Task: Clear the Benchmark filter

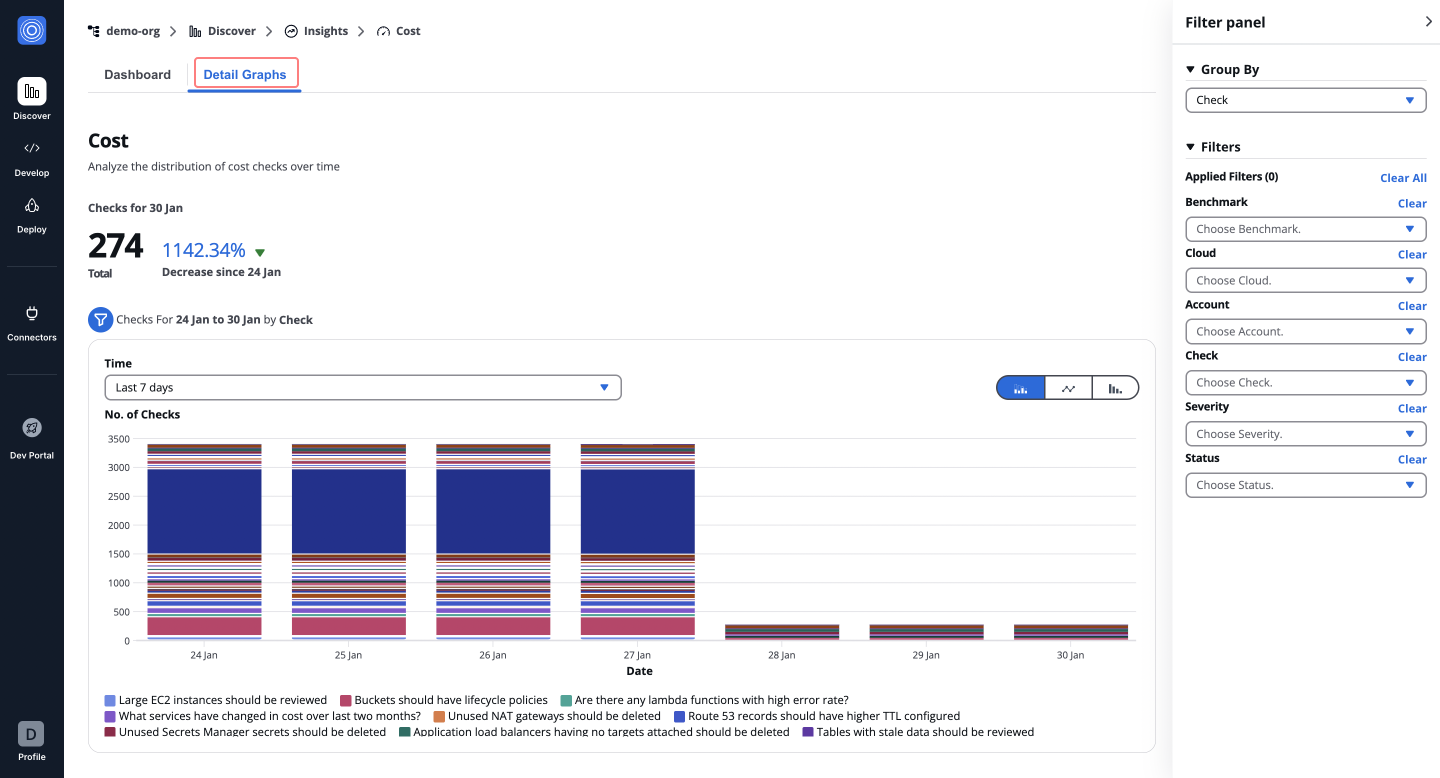Action: (1411, 203)
